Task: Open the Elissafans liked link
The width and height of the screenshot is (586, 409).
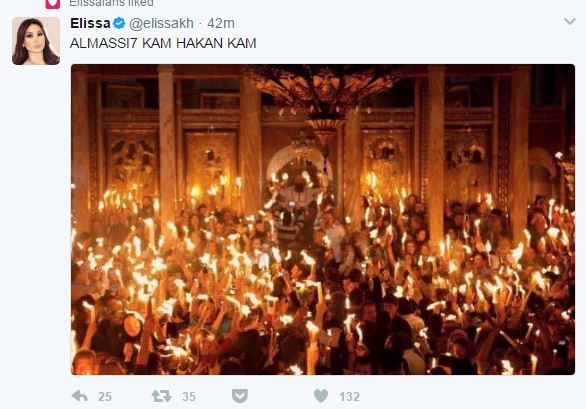Action: coord(111,3)
